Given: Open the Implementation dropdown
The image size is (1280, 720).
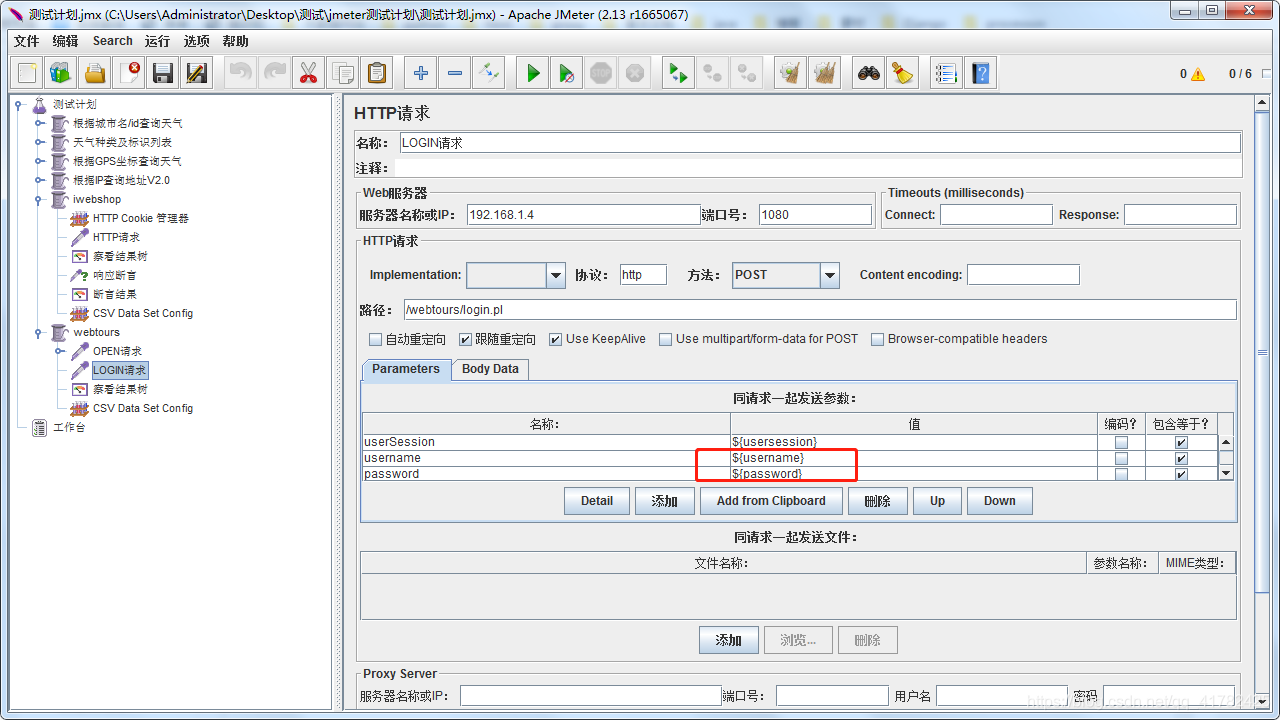Looking at the screenshot, I should coord(556,275).
